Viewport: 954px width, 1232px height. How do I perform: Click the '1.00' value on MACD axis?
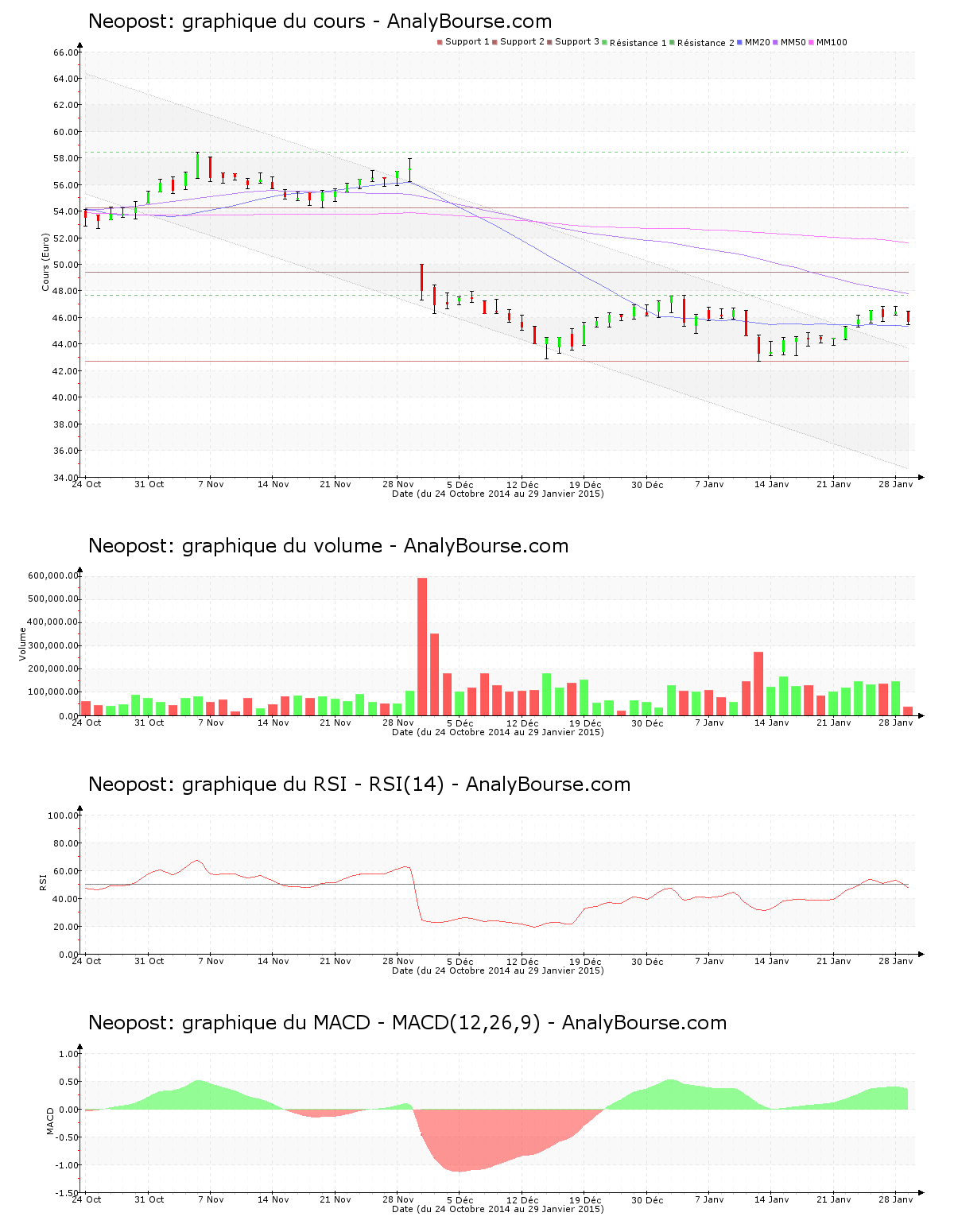pyautogui.click(x=68, y=1054)
